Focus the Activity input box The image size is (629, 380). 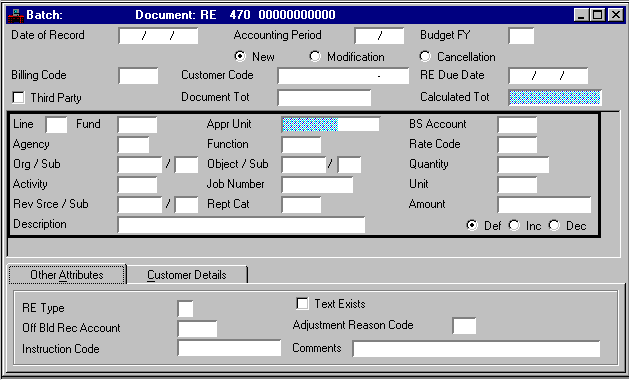[137, 185]
